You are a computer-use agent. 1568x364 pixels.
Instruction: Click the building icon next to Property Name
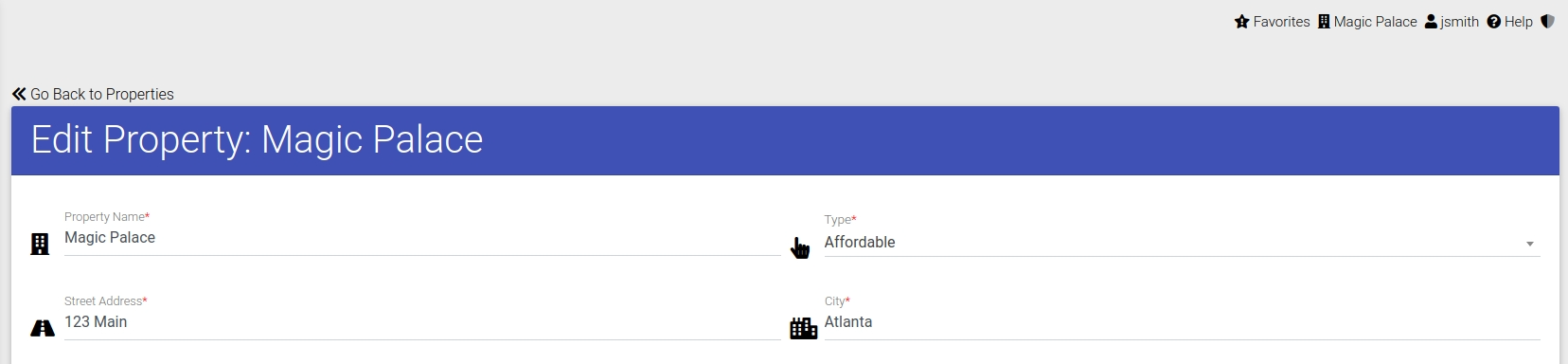pyautogui.click(x=40, y=245)
